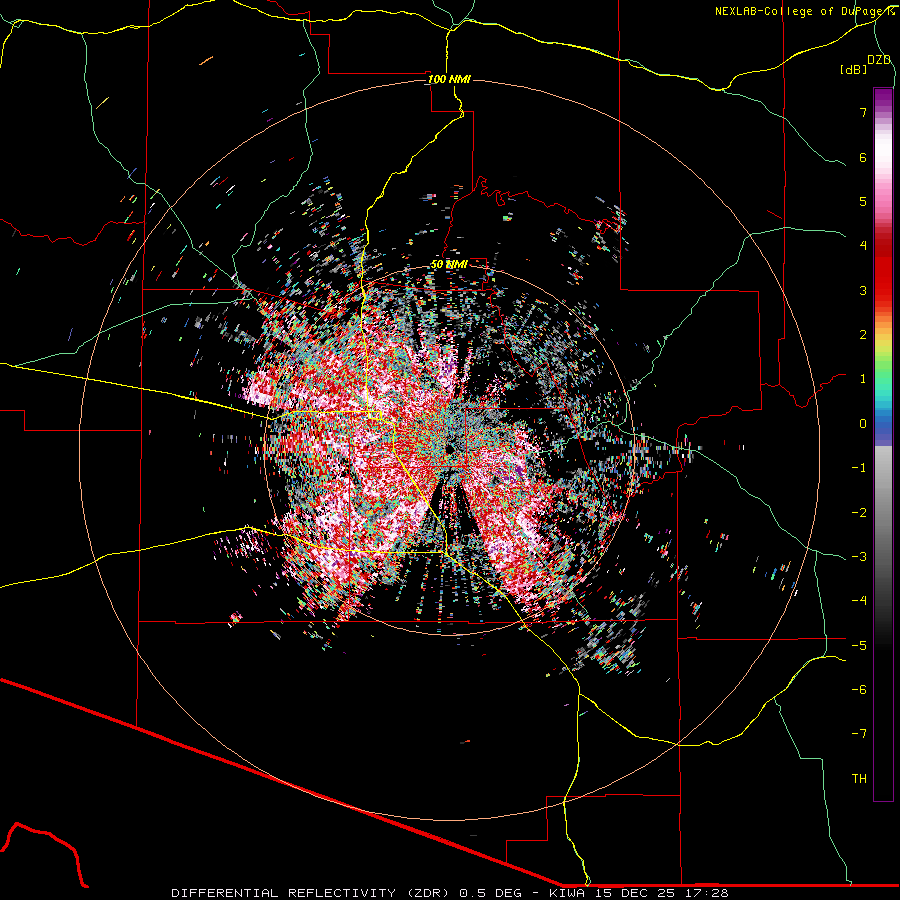Click the -3 dB label on color scale

[859, 557]
